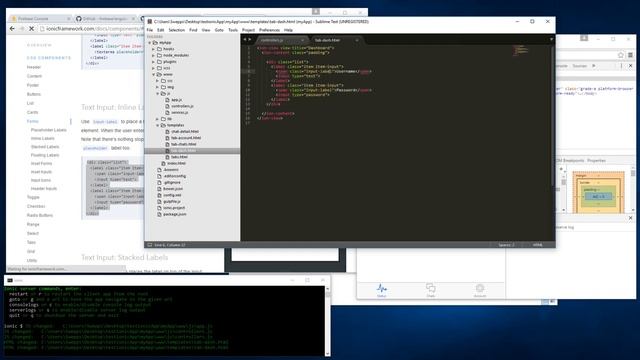The width and height of the screenshot is (640, 360).
Task: Open the Preferences menu in Sublime
Action: pos(269,30)
